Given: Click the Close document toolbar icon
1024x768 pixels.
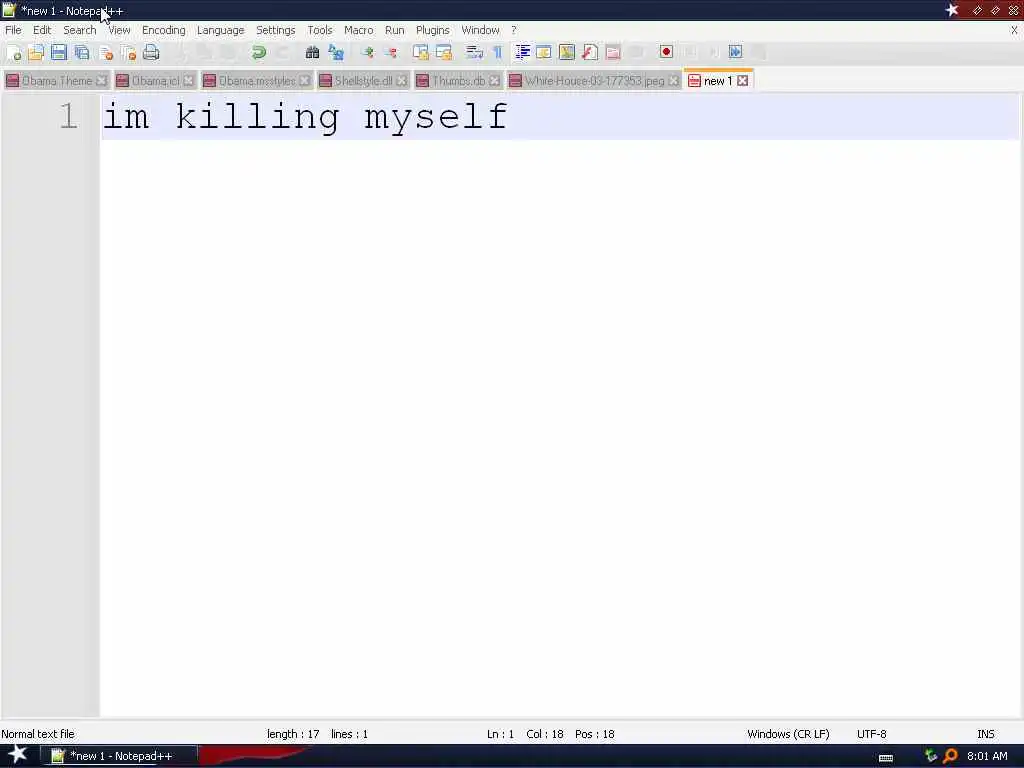Looking at the screenshot, I should (x=106, y=53).
